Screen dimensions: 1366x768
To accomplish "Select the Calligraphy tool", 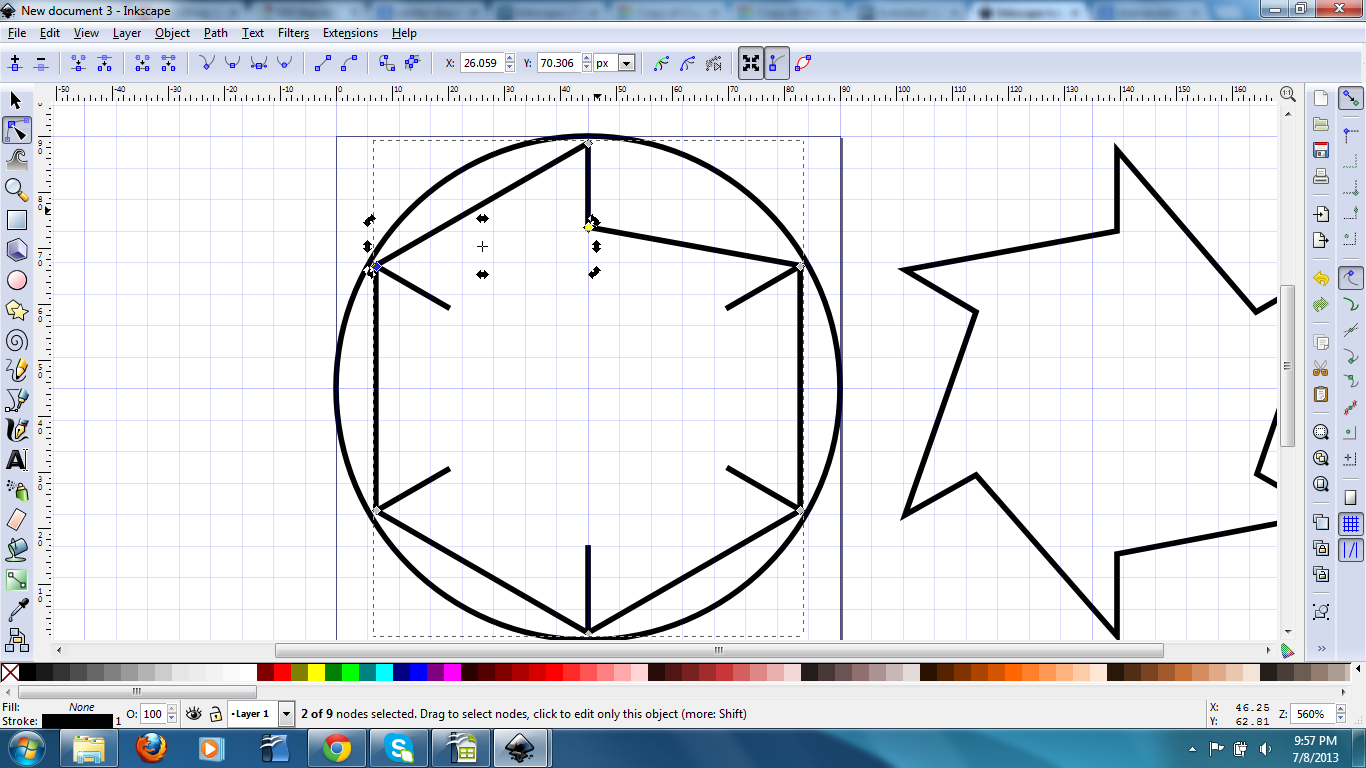I will click(16, 430).
